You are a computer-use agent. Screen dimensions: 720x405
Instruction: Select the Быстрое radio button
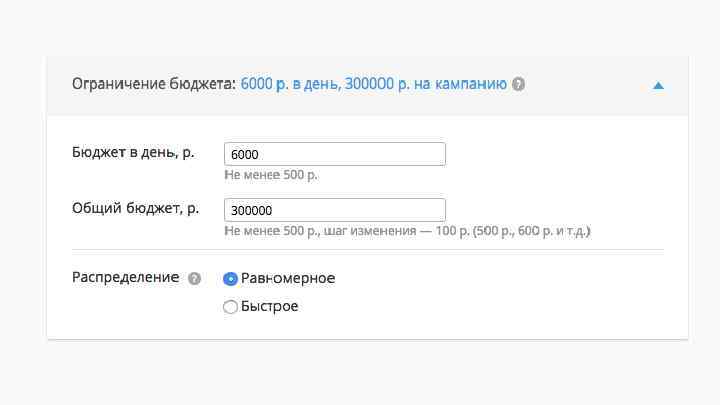tap(230, 307)
